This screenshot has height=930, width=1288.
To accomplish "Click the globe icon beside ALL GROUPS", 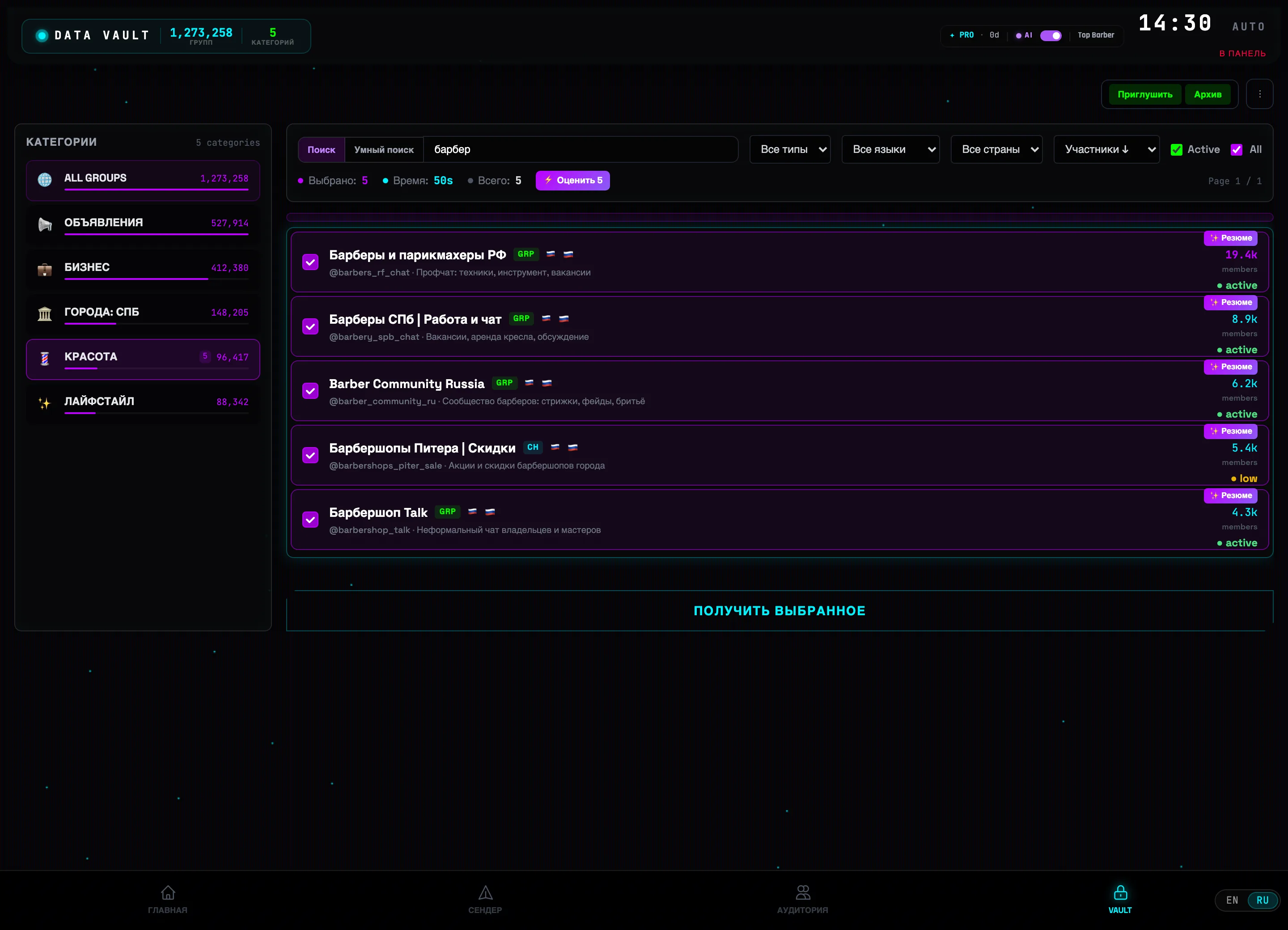I will click(45, 180).
